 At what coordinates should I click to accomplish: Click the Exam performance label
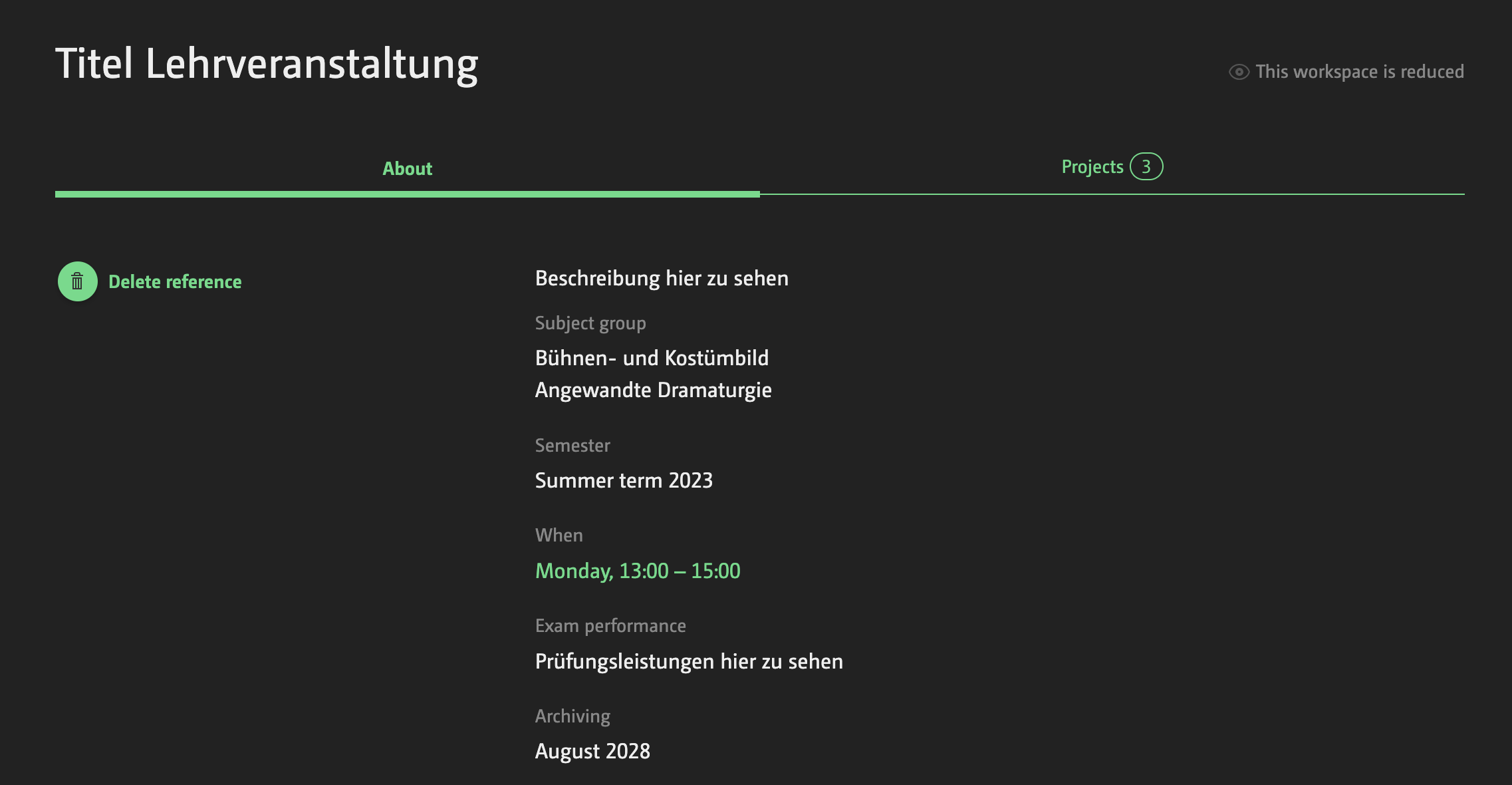pyautogui.click(x=610, y=626)
